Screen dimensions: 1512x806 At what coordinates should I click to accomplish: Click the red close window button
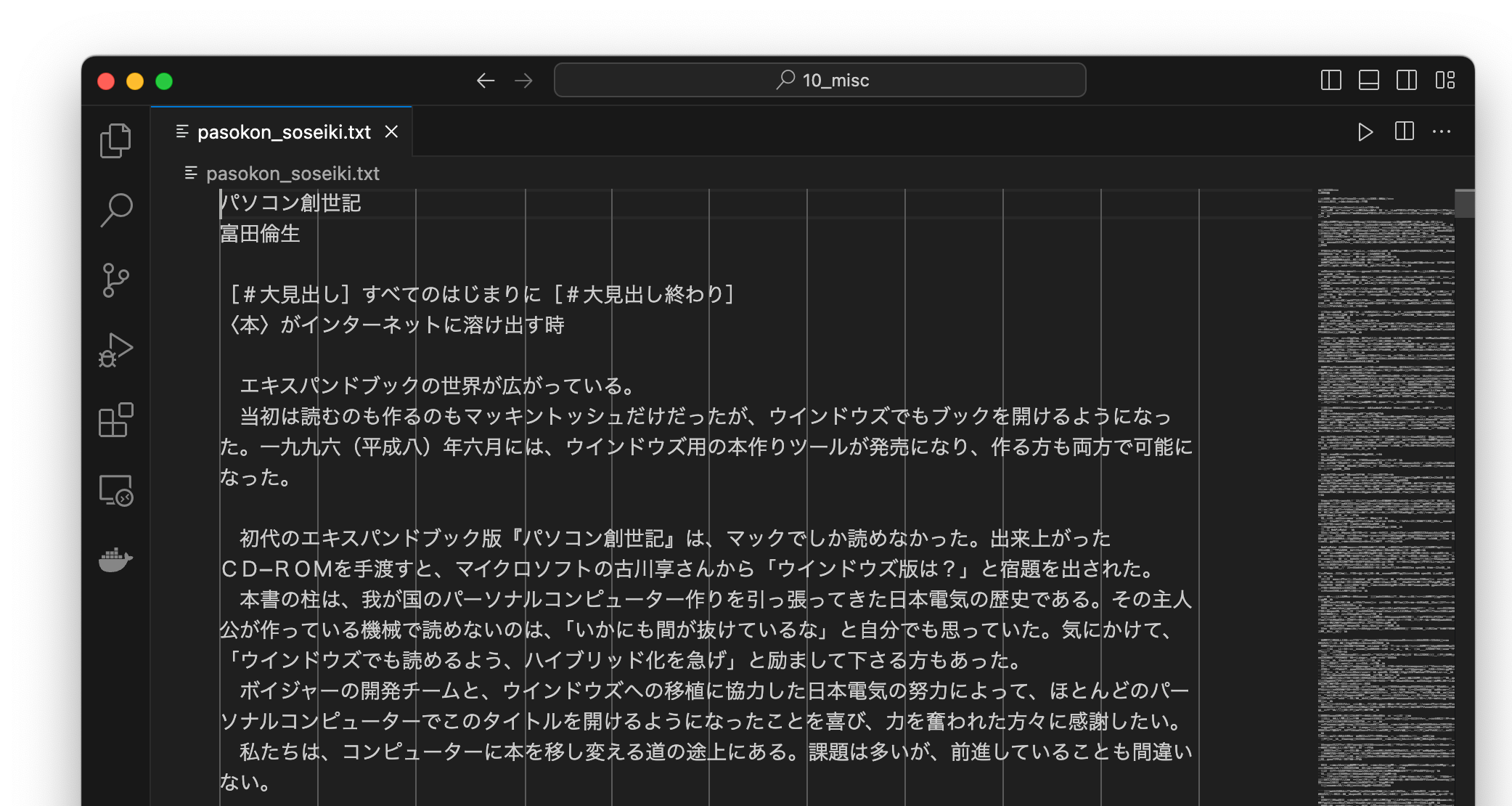coord(106,81)
